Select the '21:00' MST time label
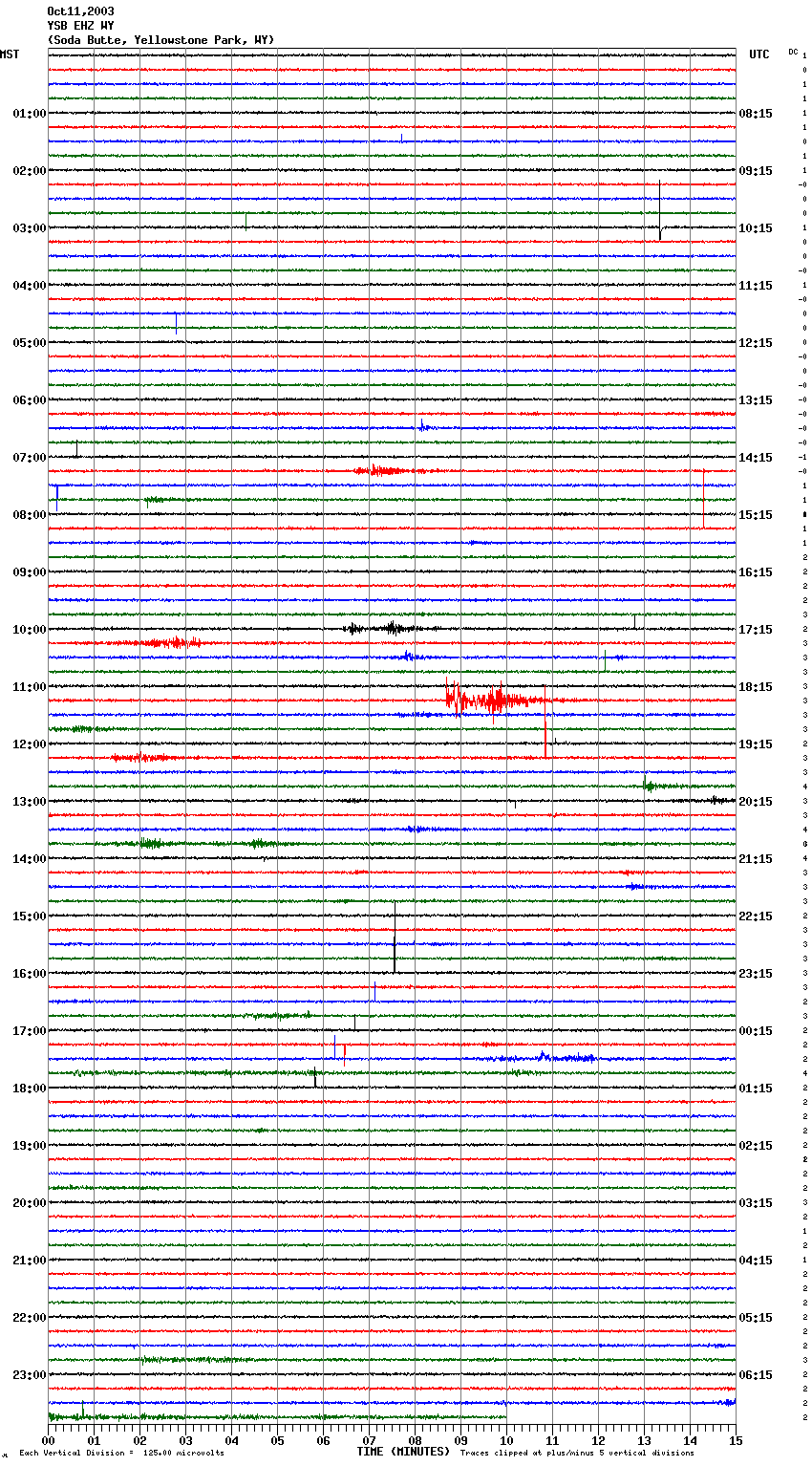The height and width of the screenshot is (1466, 812). click(30, 1261)
